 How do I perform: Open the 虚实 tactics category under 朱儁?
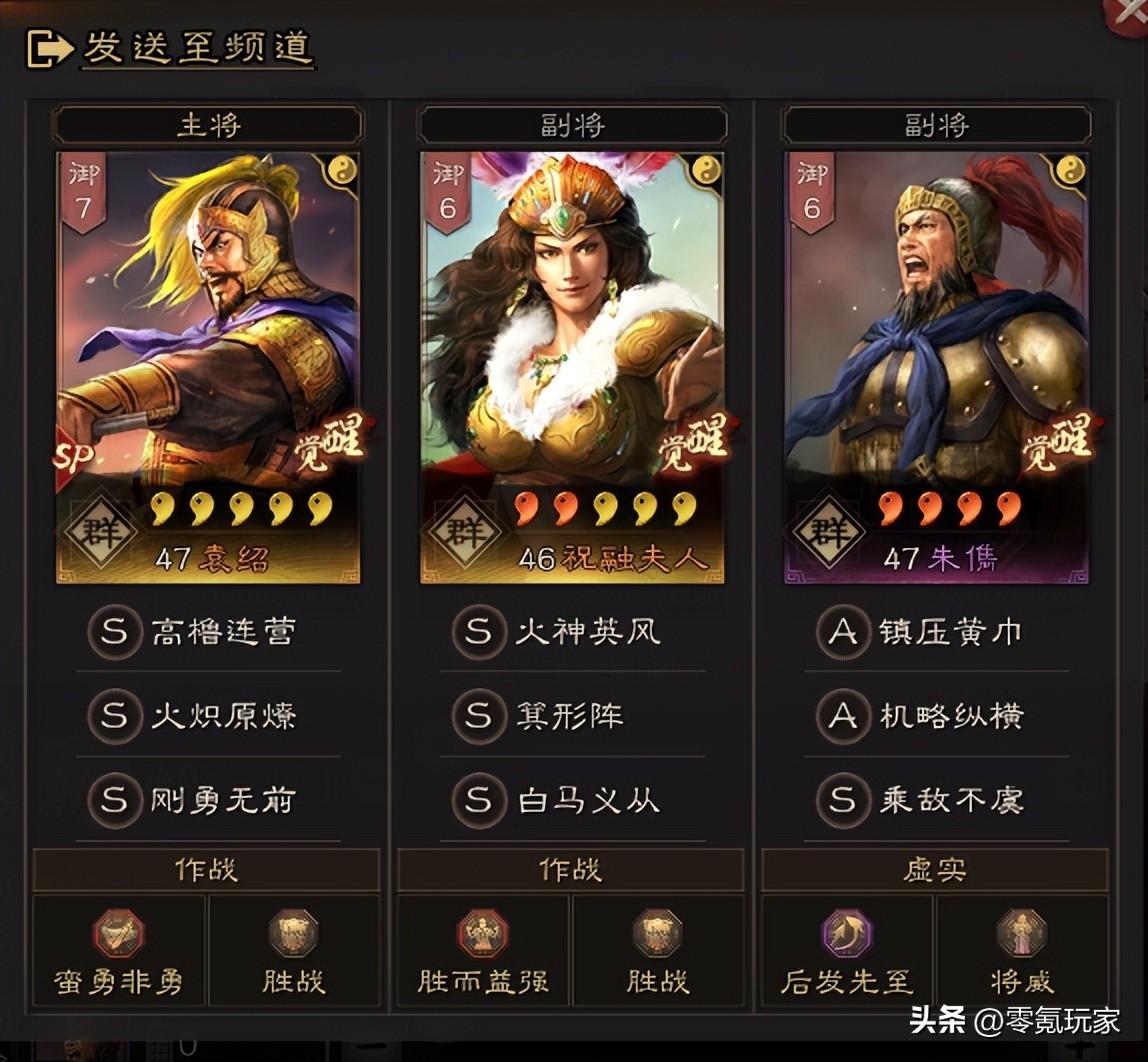[x=935, y=870]
